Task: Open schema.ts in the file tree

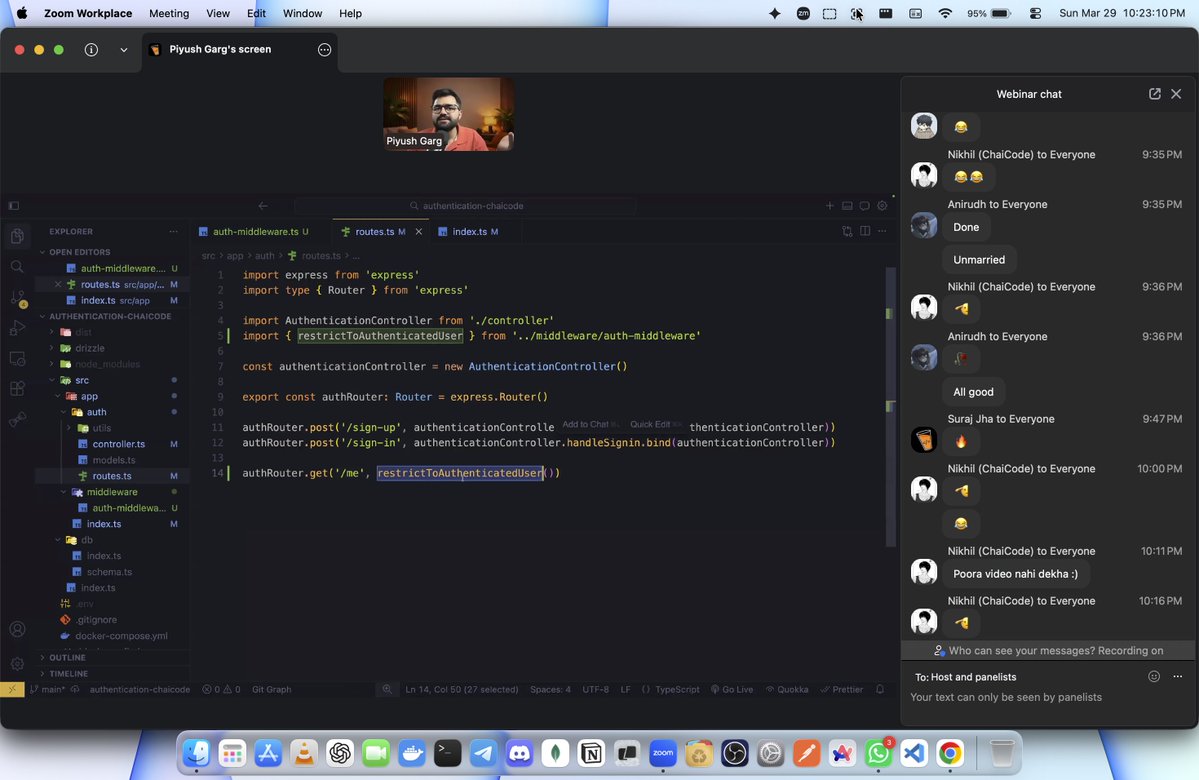Action: 109,572
